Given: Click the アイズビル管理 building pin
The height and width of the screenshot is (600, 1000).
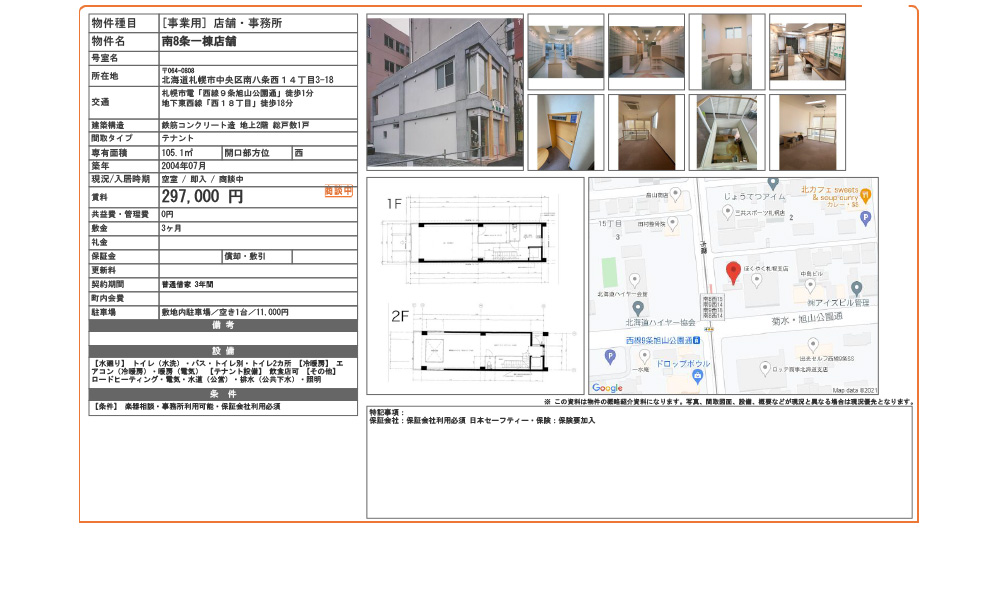Looking at the screenshot, I should click(856, 287).
